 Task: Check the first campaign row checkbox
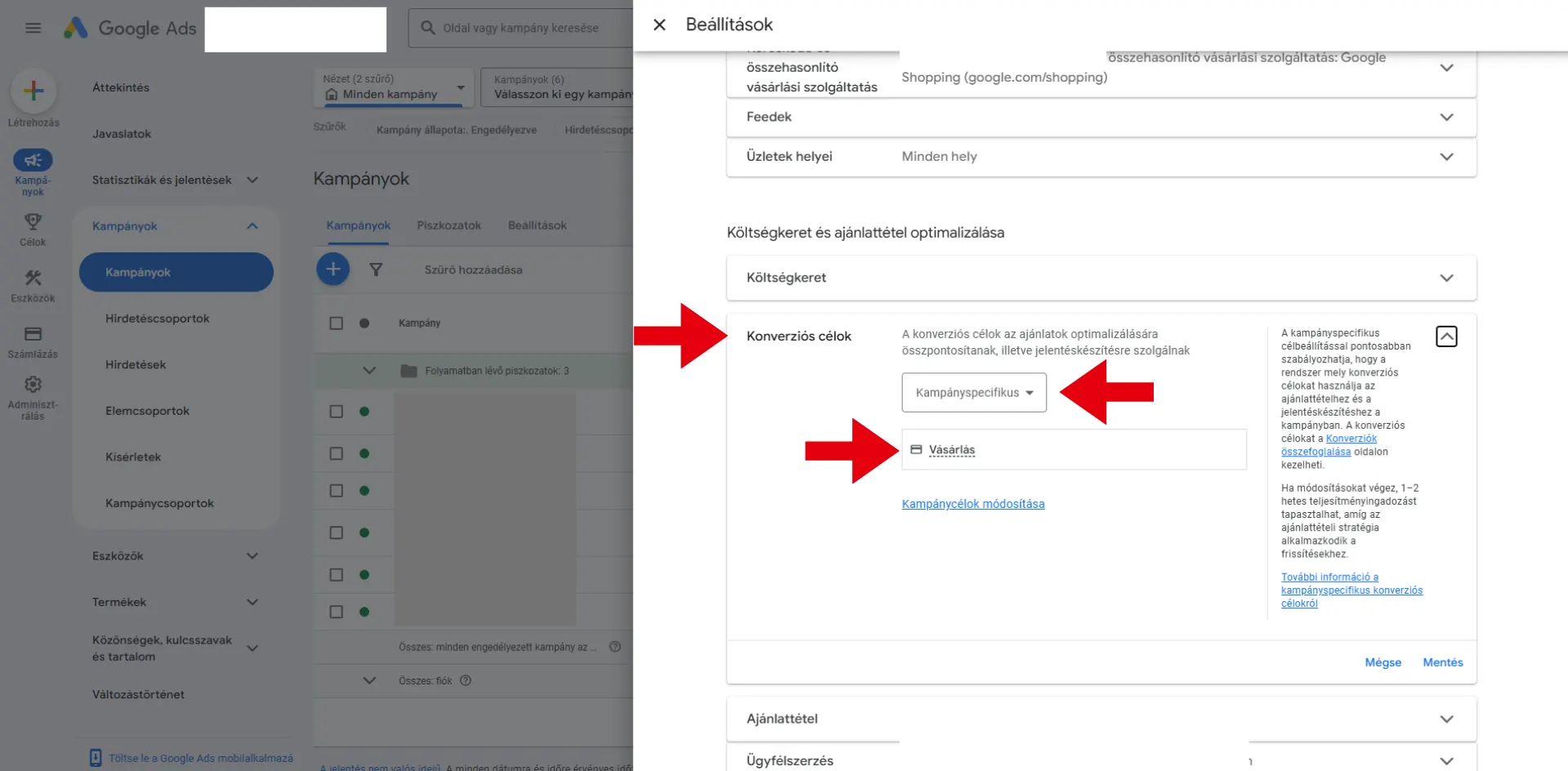pos(336,412)
